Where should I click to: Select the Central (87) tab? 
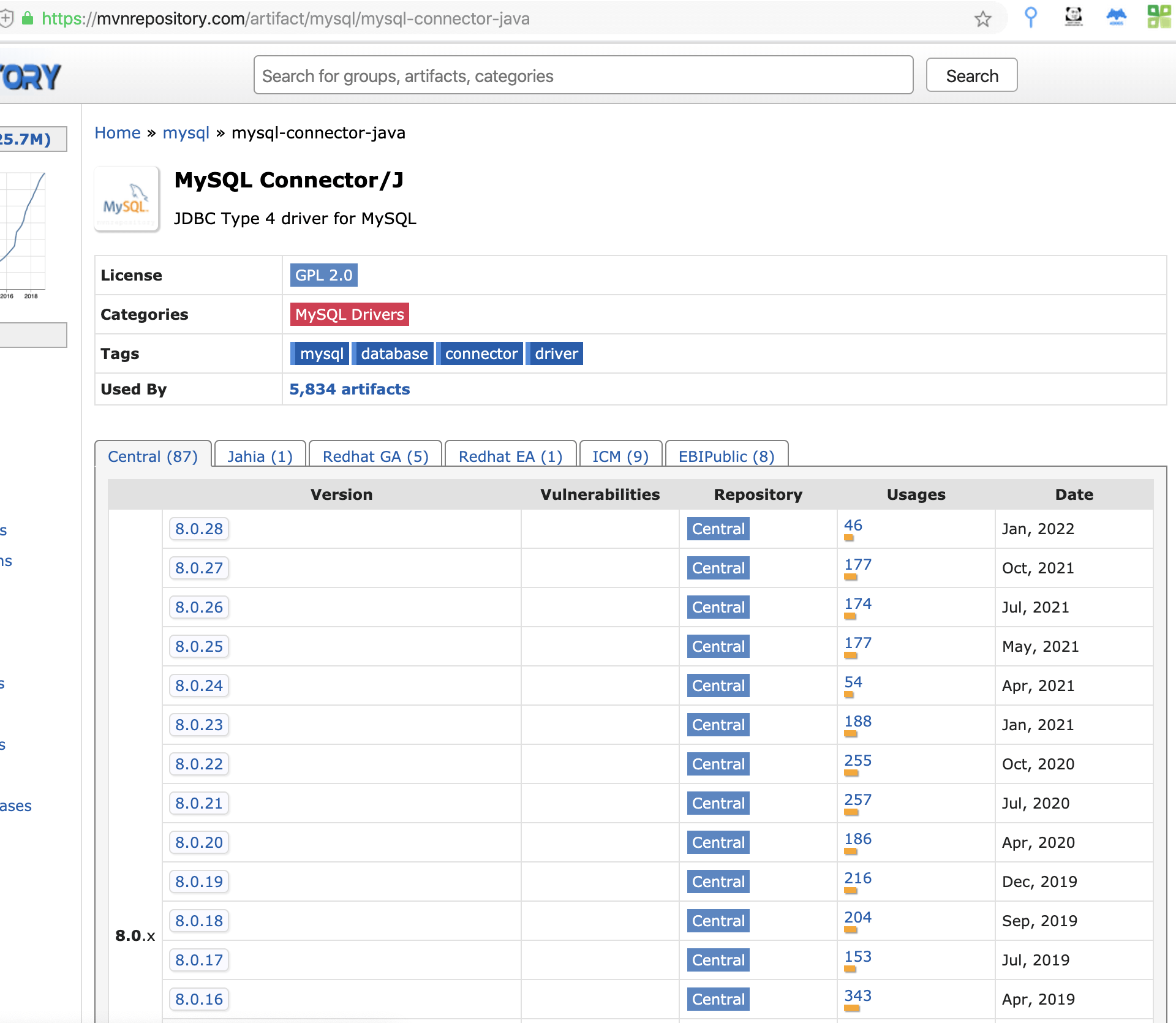pos(153,456)
